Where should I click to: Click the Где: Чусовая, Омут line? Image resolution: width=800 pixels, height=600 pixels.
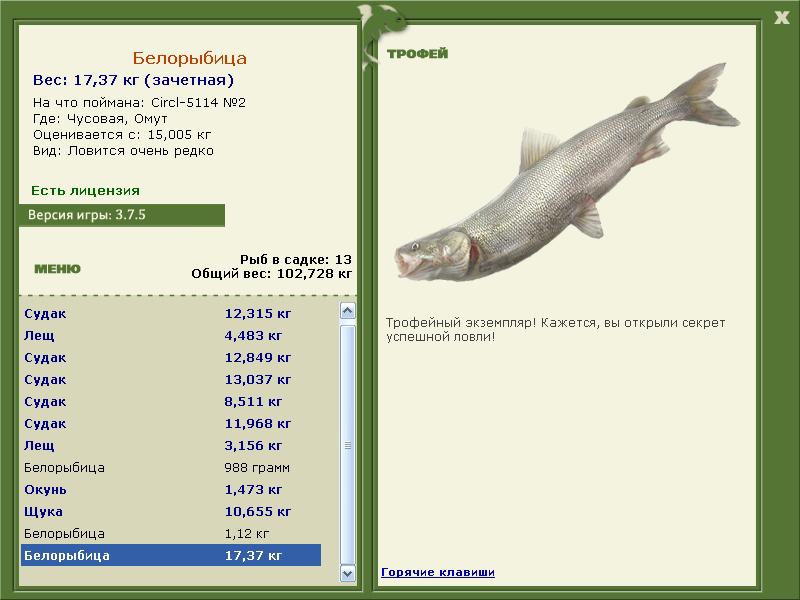coord(100,119)
